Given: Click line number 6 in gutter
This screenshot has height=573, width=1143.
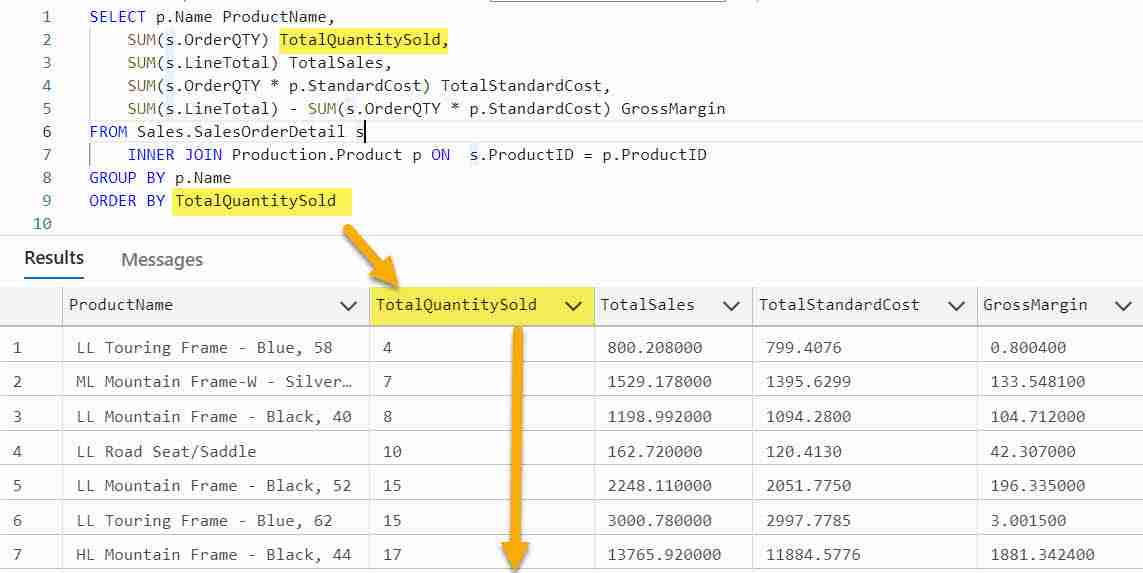Looking at the screenshot, I should pos(47,132).
